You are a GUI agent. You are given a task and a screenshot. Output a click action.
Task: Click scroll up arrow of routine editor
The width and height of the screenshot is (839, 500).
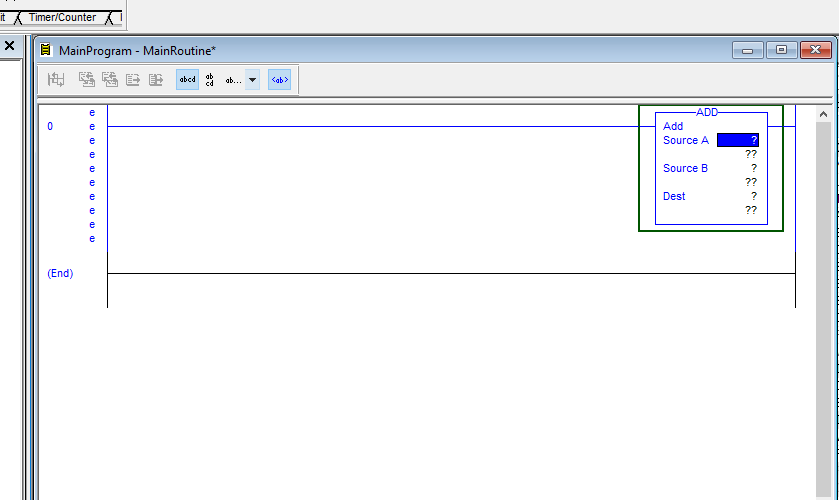[823, 114]
